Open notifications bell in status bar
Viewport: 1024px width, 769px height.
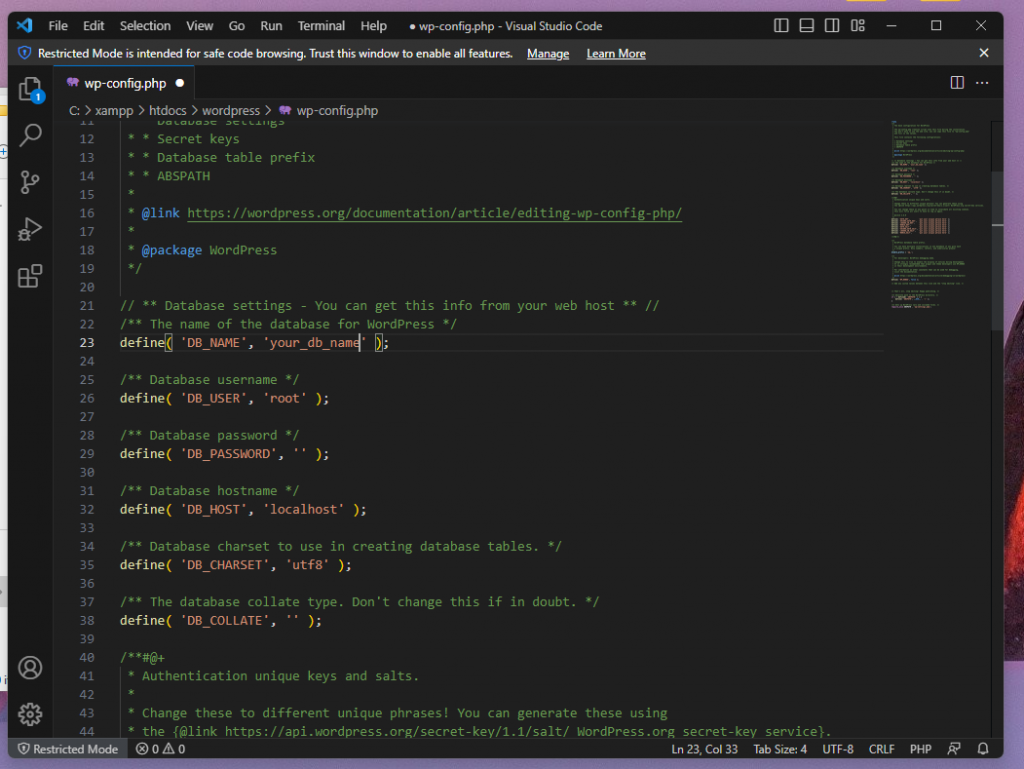[x=983, y=749]
